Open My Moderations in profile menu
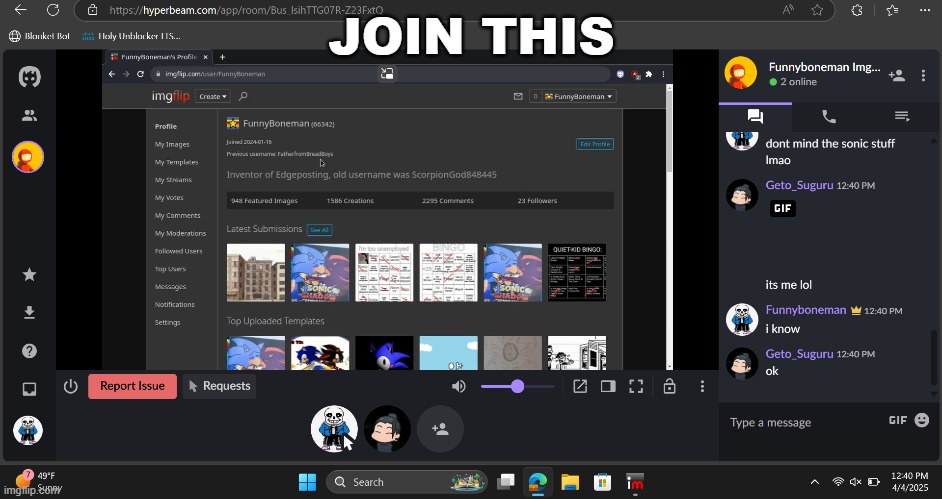Viewport: 942px width, 499px height. (180, 234)
